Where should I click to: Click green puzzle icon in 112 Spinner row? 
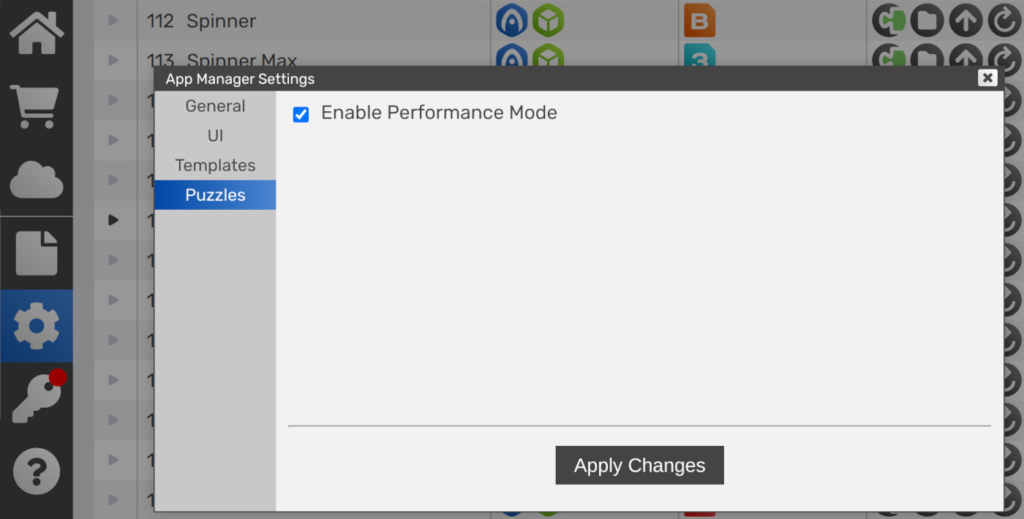(889, 21)
